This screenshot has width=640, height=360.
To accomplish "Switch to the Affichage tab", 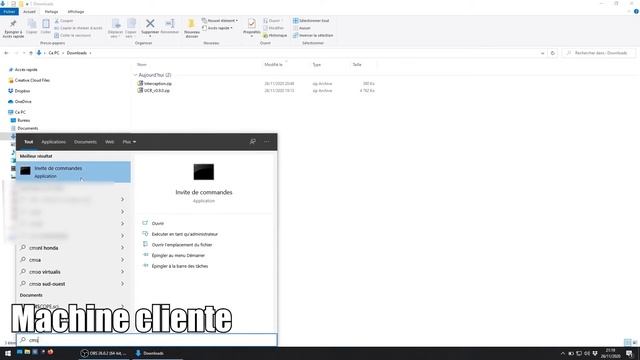I will click(x=76, y=12).
